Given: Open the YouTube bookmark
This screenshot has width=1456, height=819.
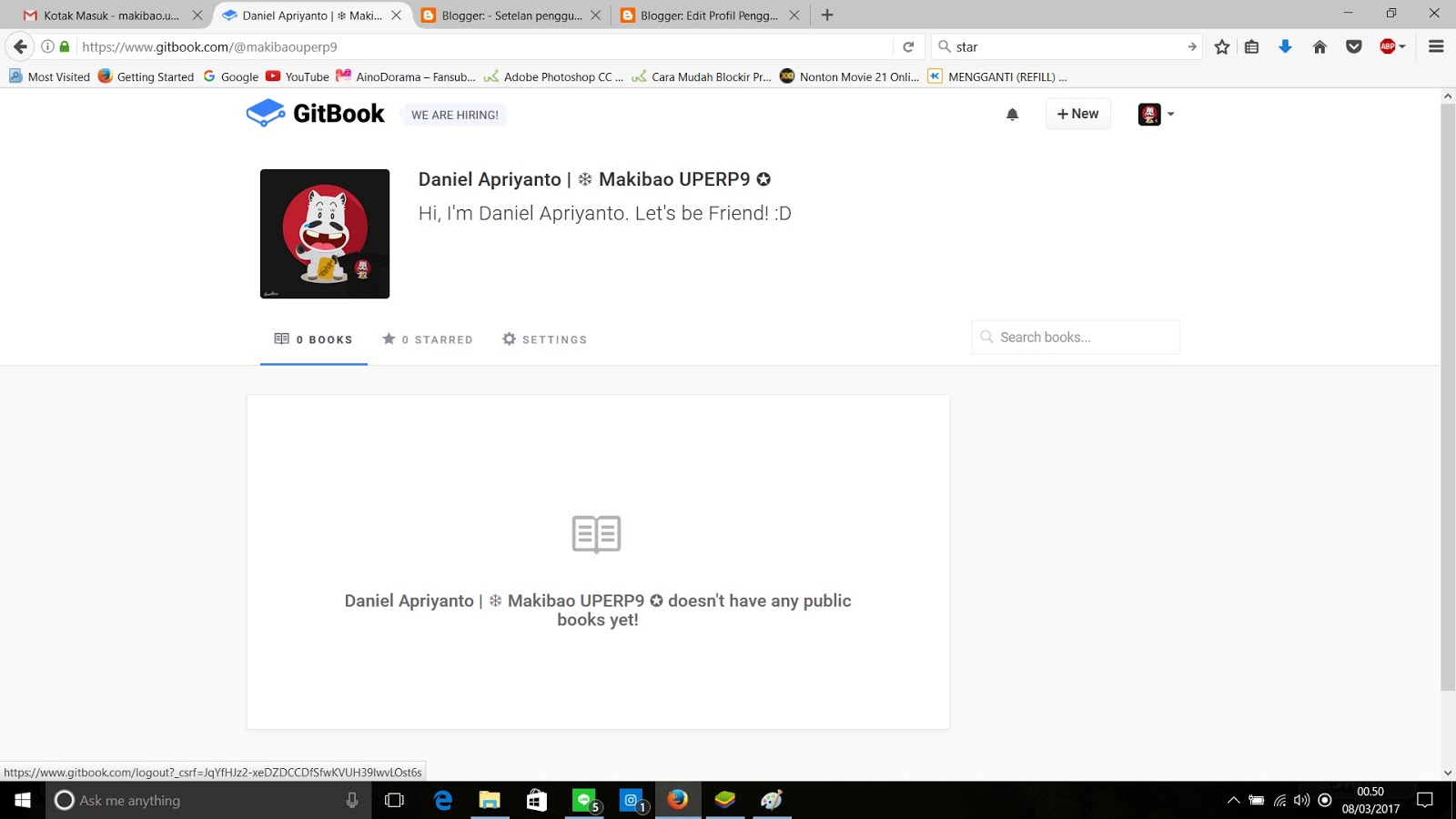Looking at the screenshot, I should [298, 76].
